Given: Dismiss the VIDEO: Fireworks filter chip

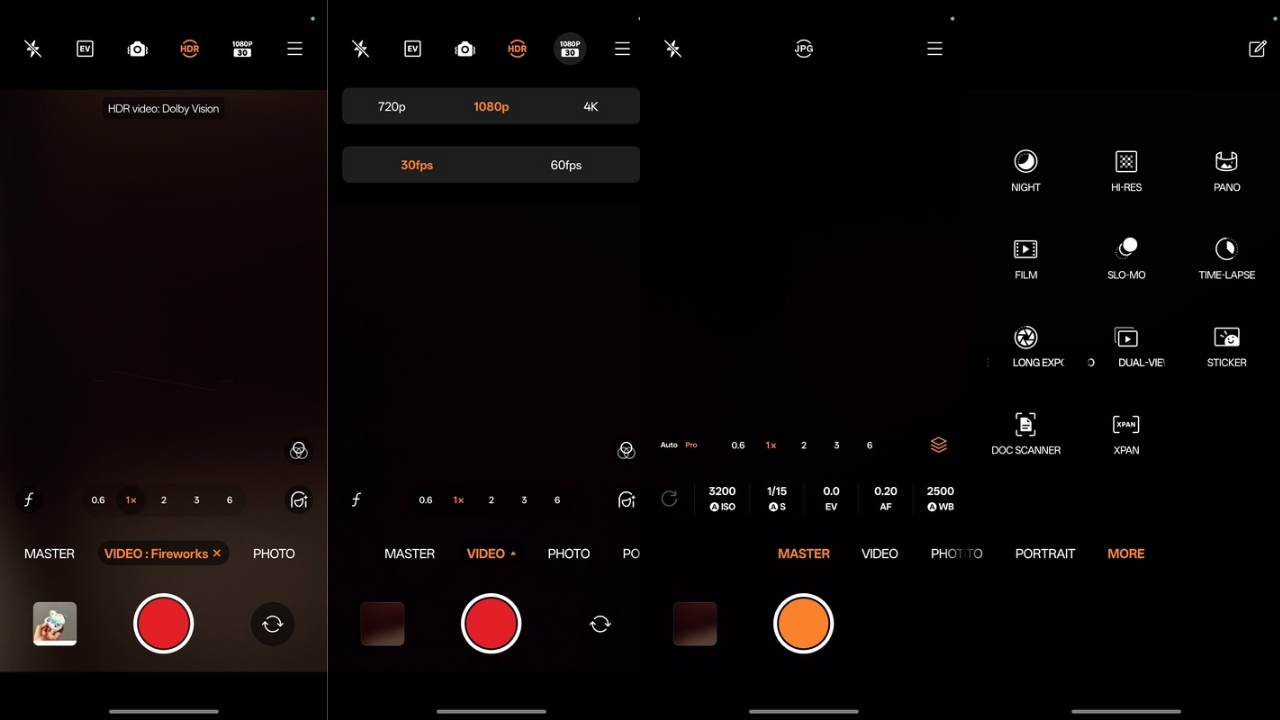Looking at the screenshot, I should pyautogui.click(x=216, y=553).
